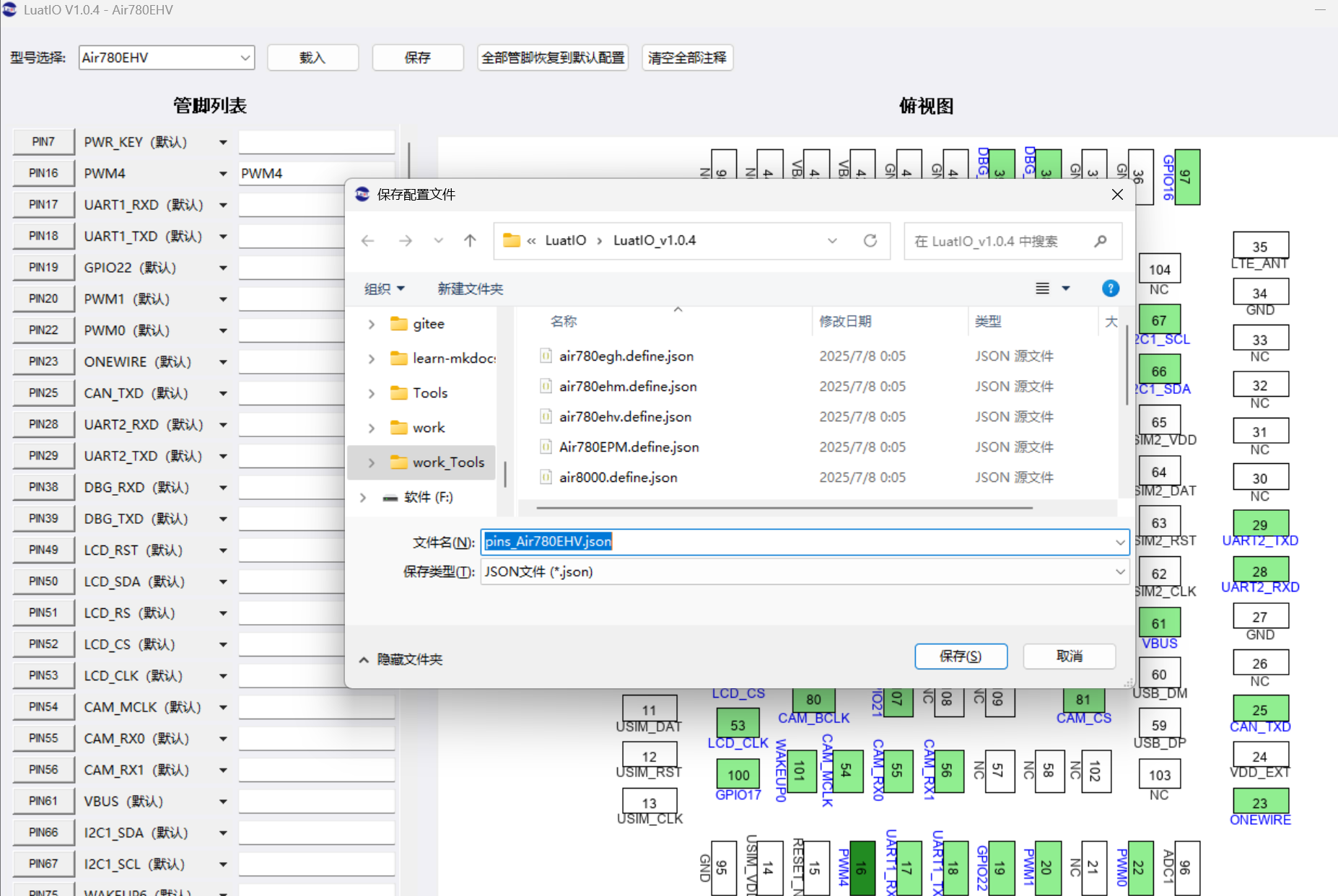This screenshot has width=1338, height=896.
Task: Expand the gitee folder node
Action: click(372, 324)
